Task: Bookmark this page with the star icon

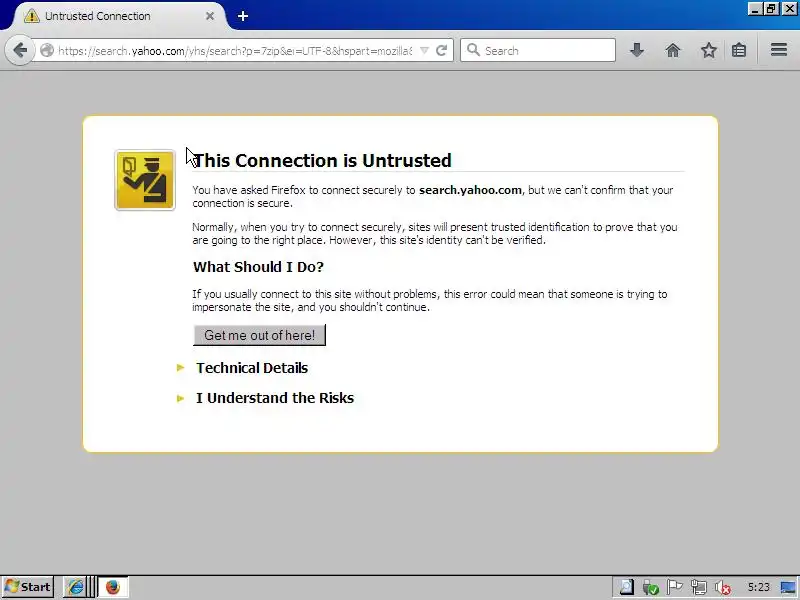Action: pyautogui.click(x=708, y=50)
